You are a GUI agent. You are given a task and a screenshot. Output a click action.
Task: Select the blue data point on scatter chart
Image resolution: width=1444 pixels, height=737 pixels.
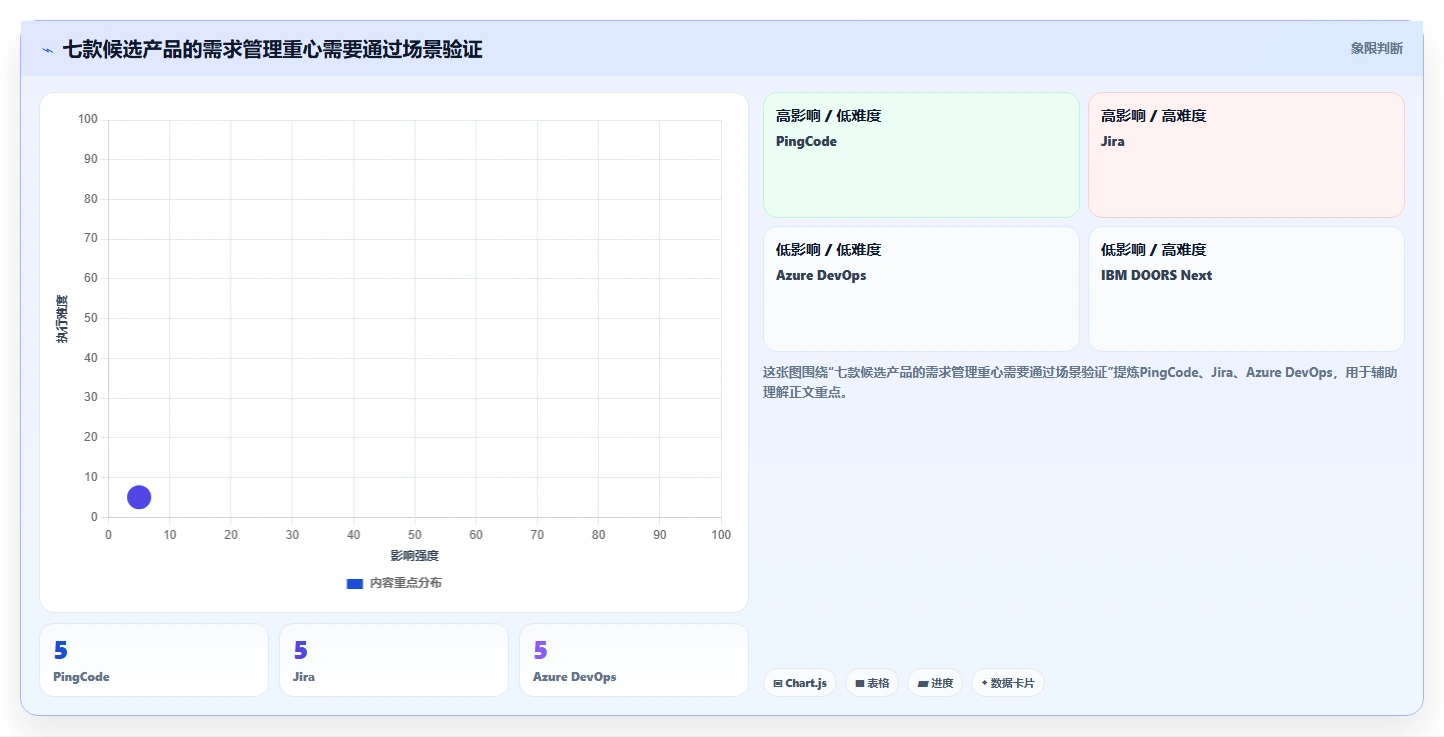point(139,497)
